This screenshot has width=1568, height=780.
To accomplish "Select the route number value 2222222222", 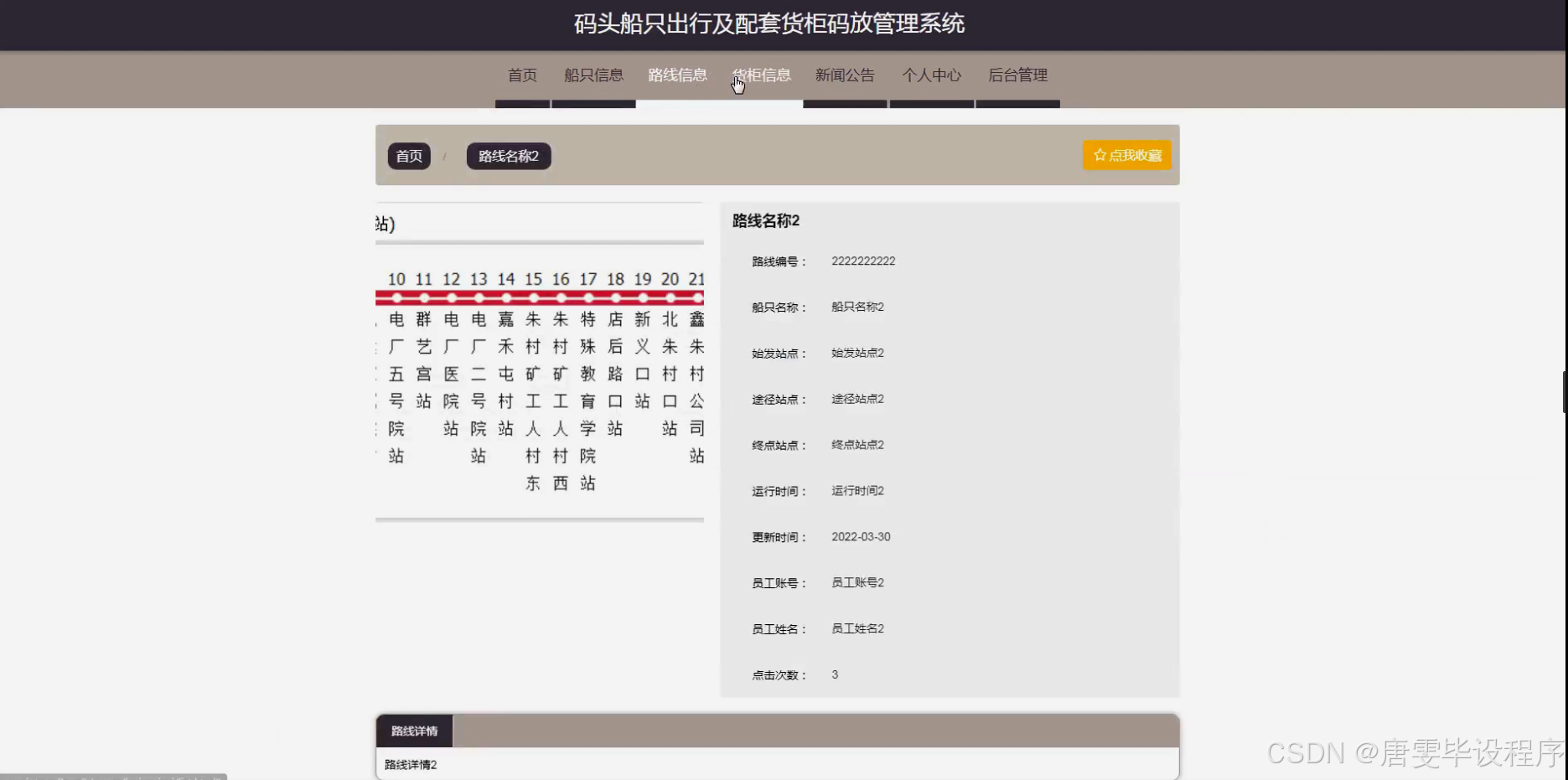I will tap(863, 261).
